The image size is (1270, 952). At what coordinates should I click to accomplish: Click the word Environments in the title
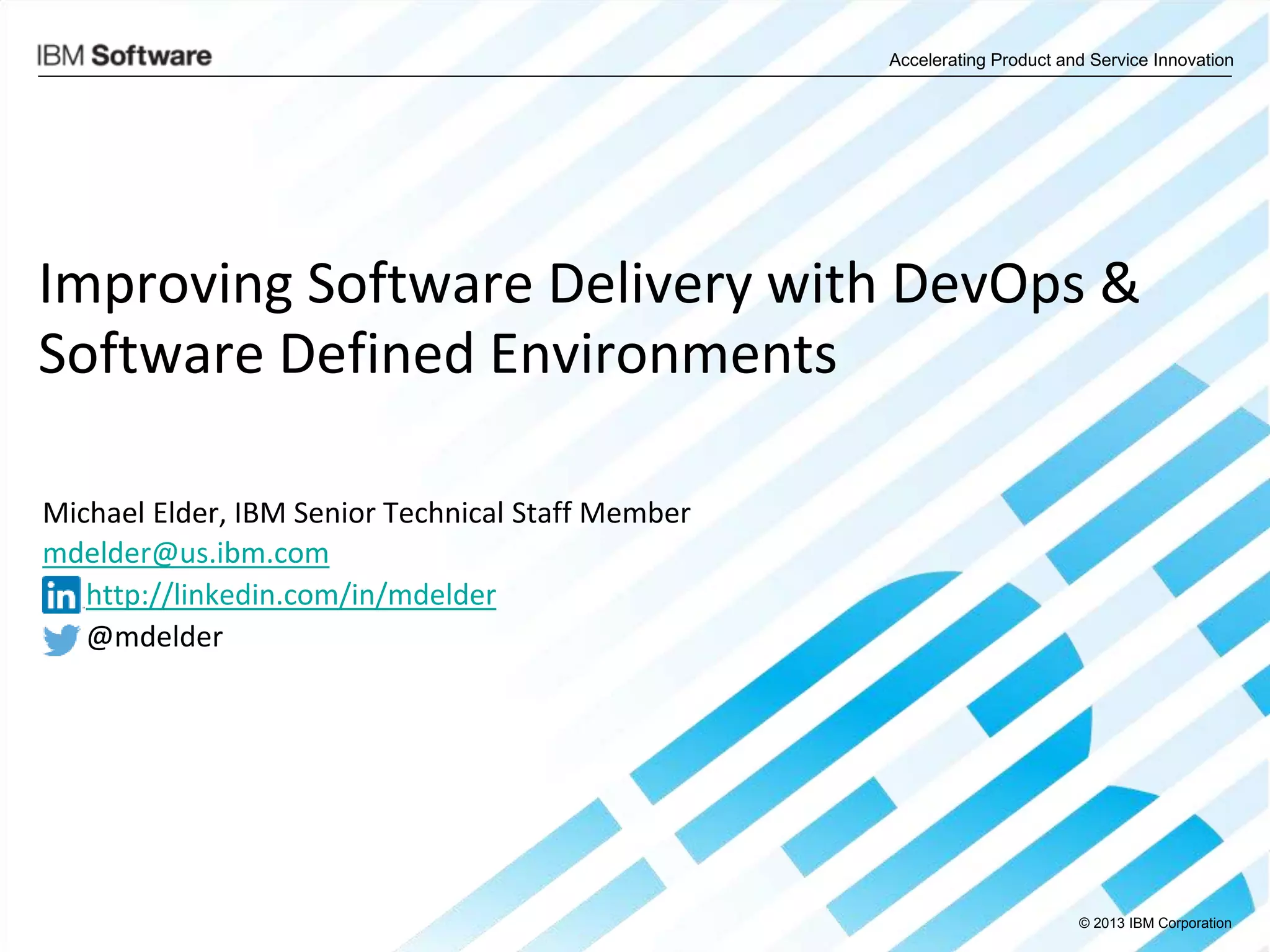click(x=664, y=354)
